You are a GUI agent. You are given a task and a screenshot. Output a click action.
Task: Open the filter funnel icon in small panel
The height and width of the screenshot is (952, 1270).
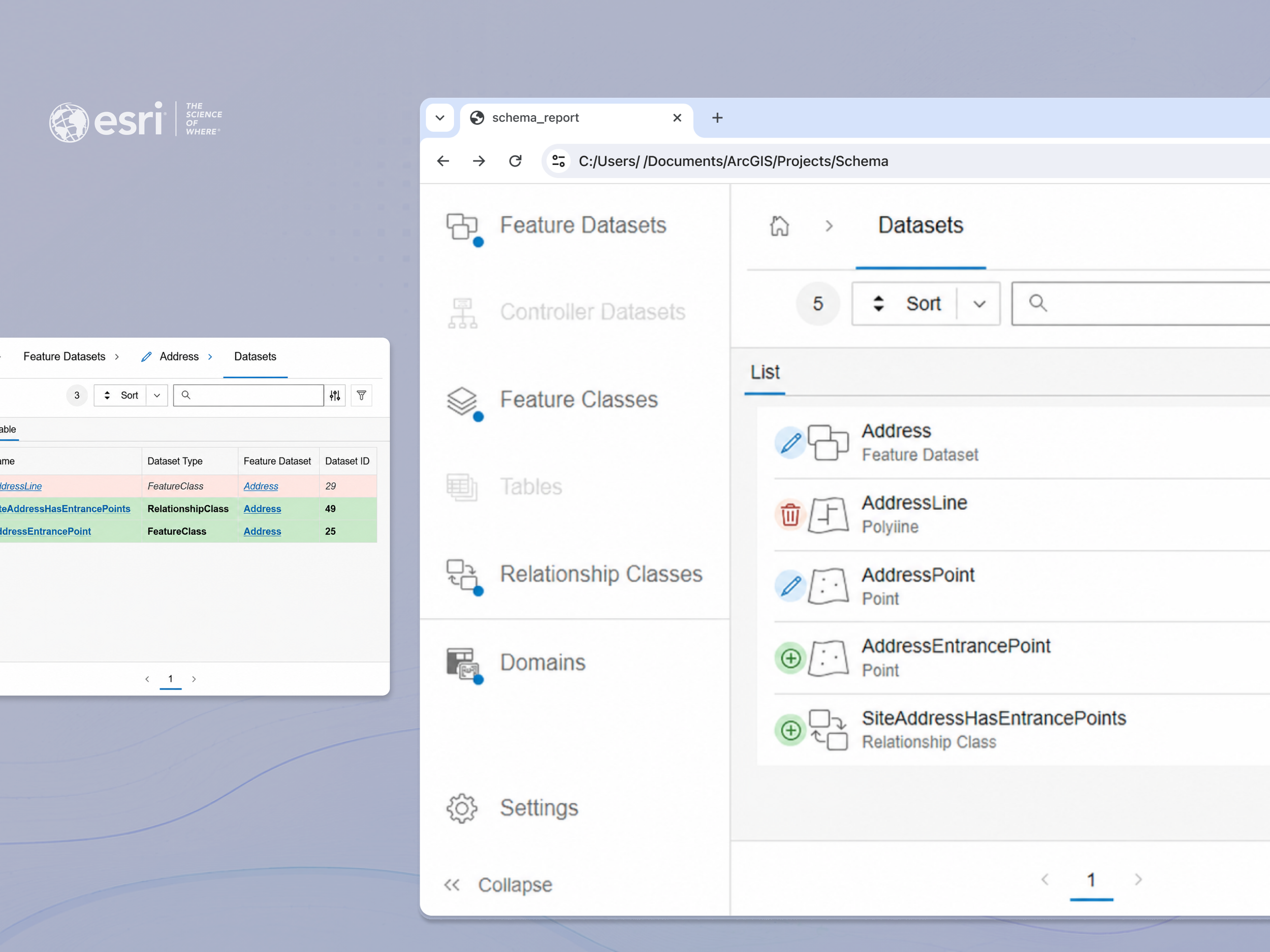coord(361,396)
